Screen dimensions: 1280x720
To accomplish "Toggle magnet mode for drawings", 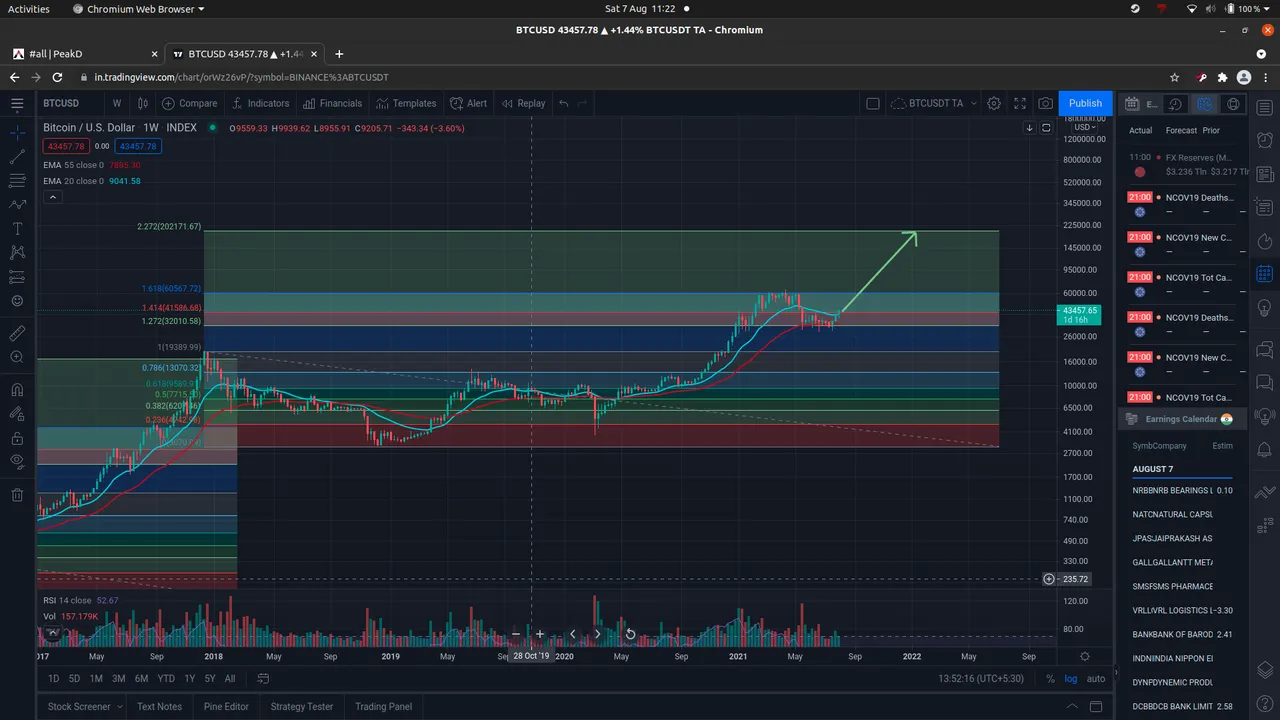I will (x=17, y=389).
